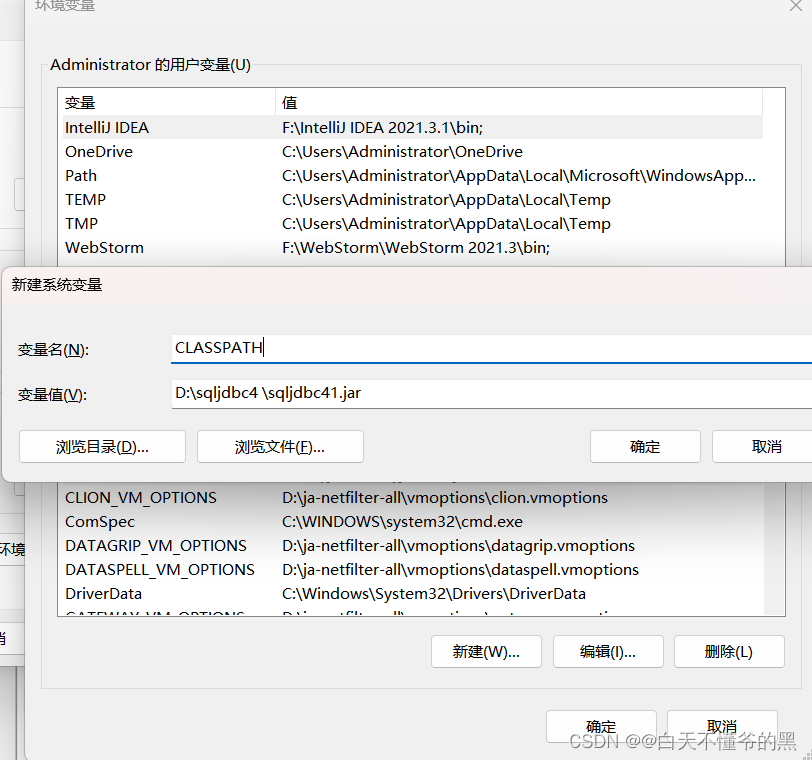This screenshot has height=760, width=812.
Task: Click the variable value field with sqljdbc41.jar path
Action: click(491, 394)
